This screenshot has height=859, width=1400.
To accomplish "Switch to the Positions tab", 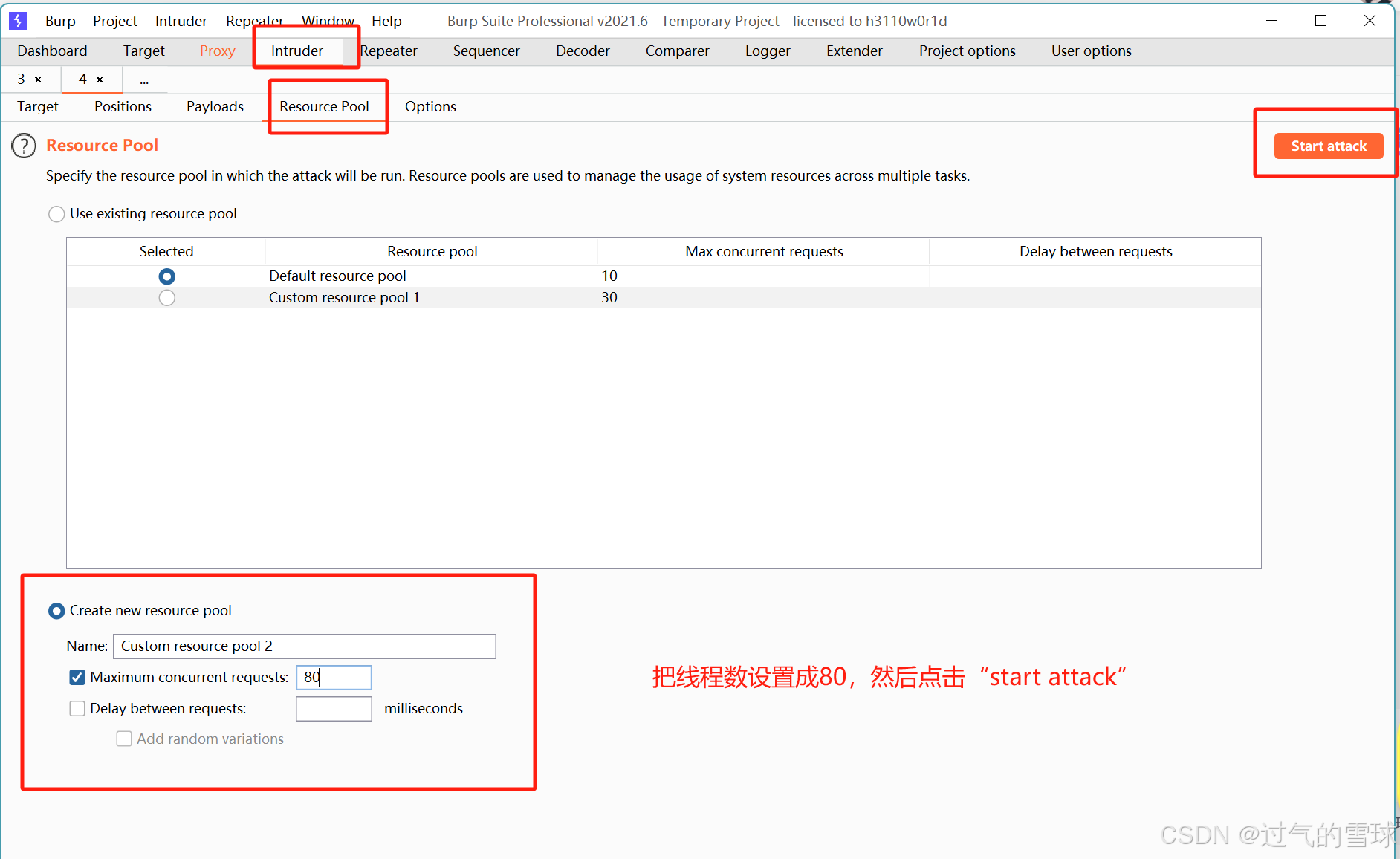I will coord(123,106).
